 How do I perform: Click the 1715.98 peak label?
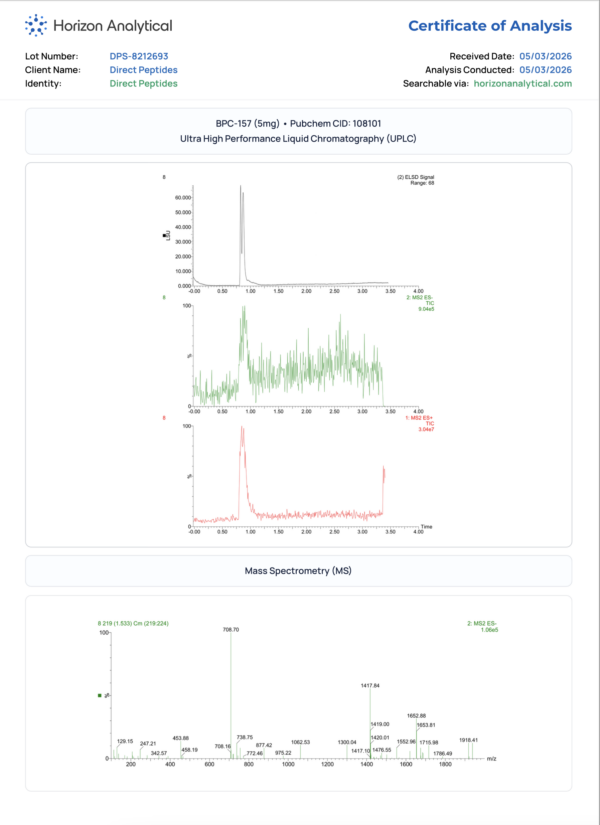click(x=429, y=743)
